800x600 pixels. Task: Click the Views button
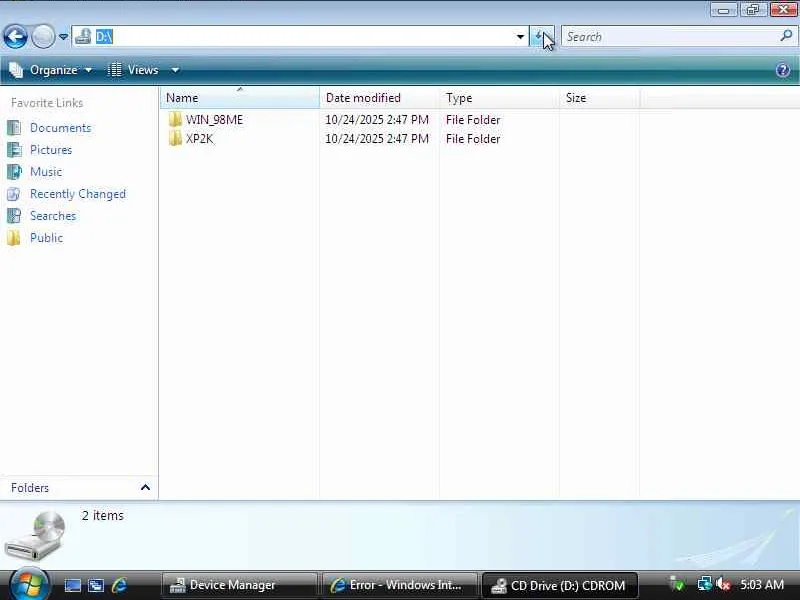tap(134, 70)
